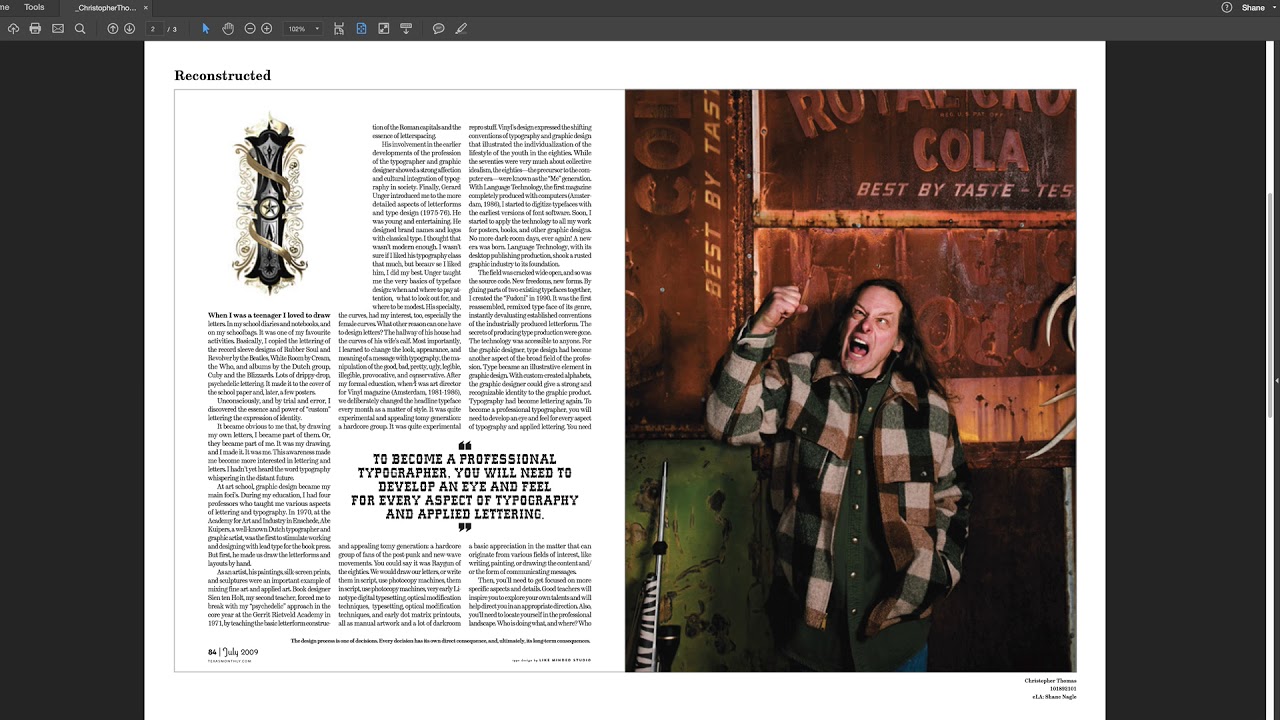
Task: Go to next page arrow
Action: click(x=129, y=29)
